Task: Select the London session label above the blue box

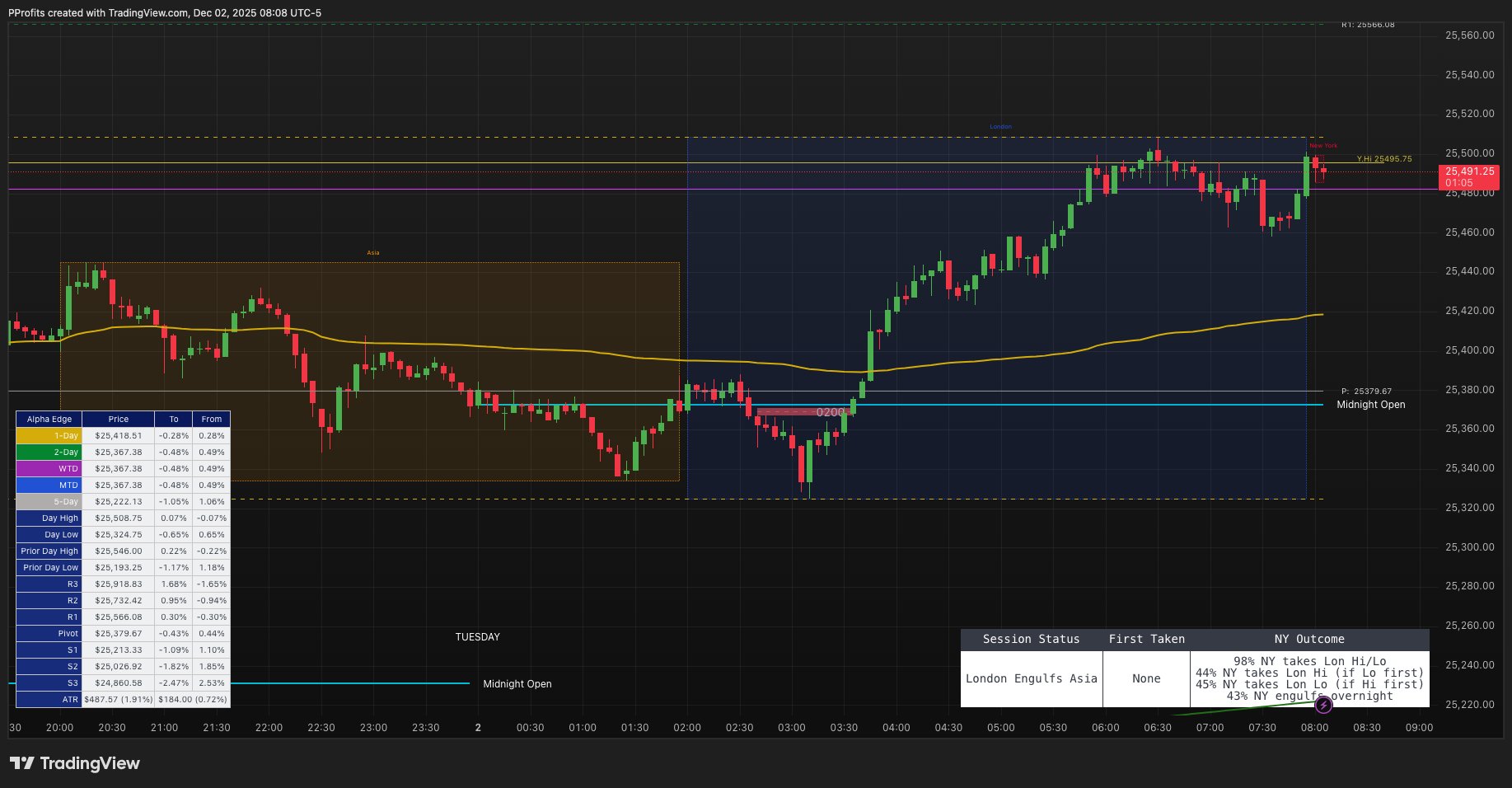Action: pyautogui.click(x=999, y=126)
